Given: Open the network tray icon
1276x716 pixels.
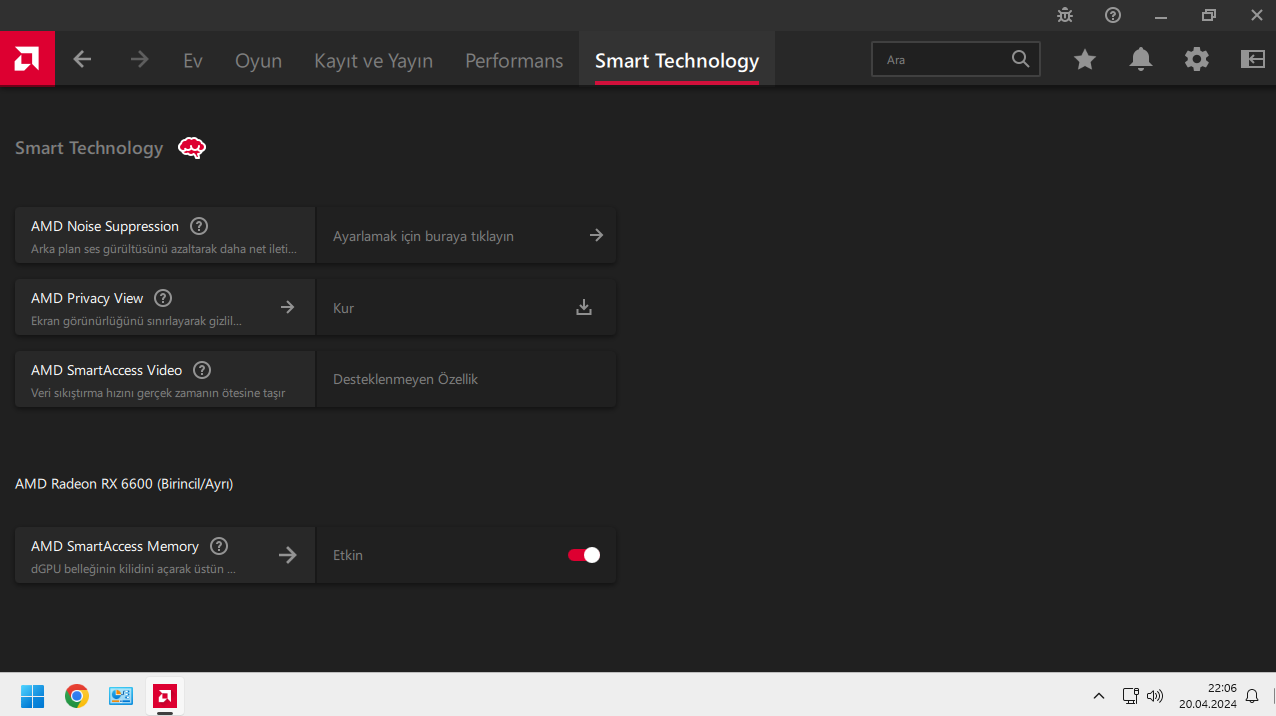Looking at the screenshot, I should 1131,696.
